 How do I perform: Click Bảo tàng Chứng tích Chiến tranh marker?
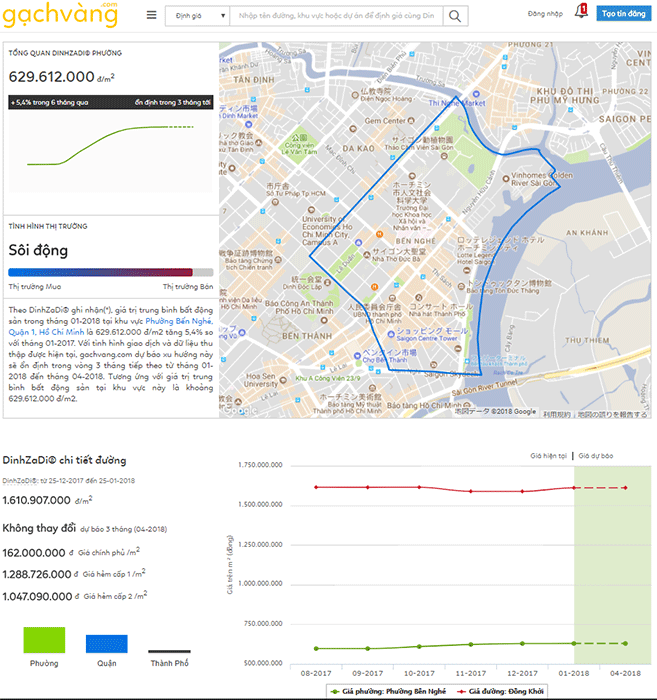tap(279, 259)
